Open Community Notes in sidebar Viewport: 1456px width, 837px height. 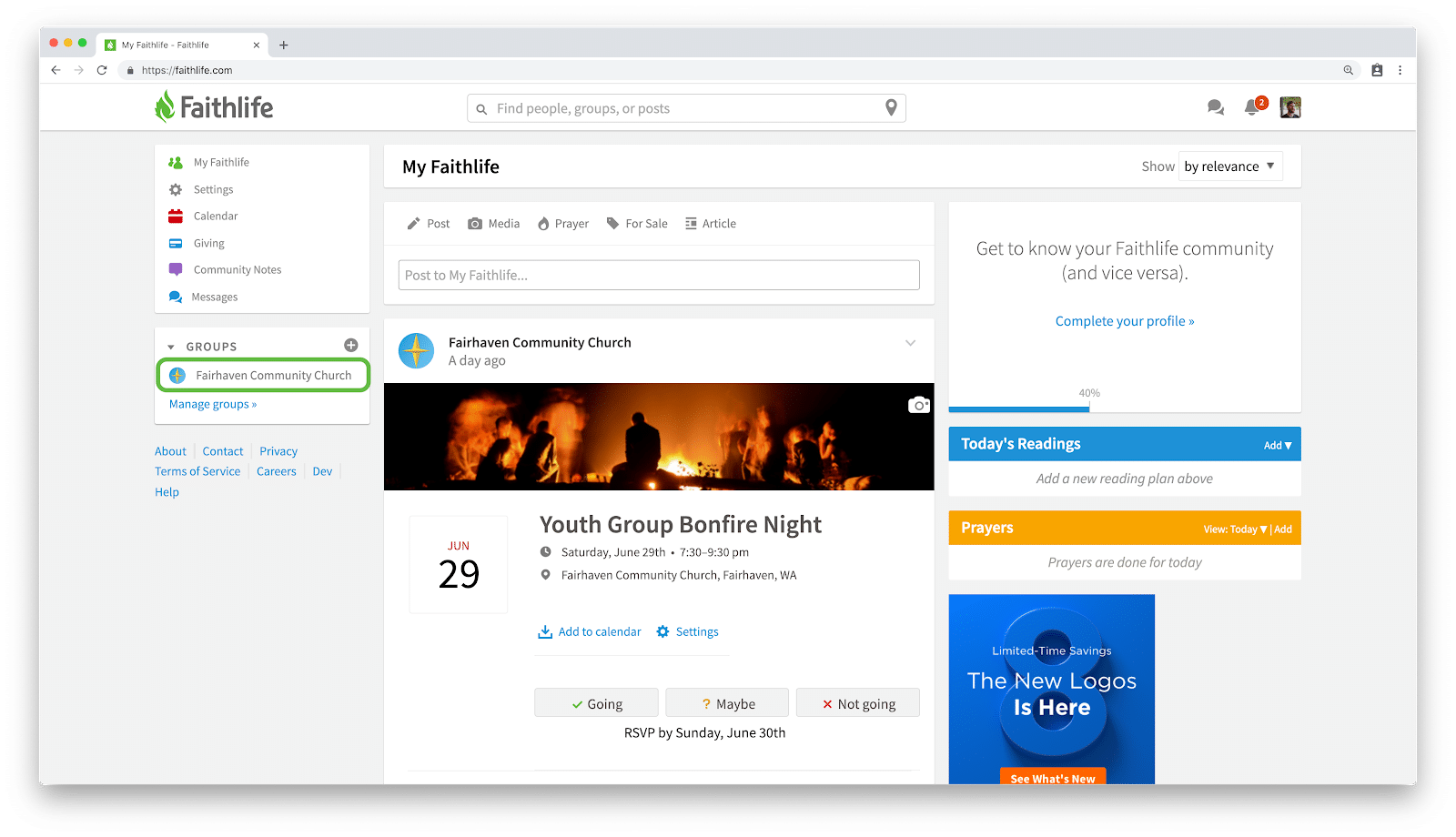pos(237,269)
